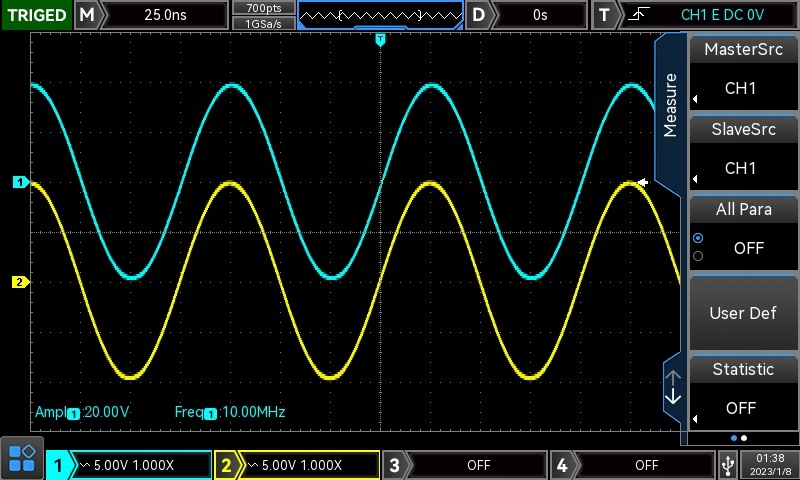Open the four-square home menu icon
The width and height of the screenshot is (800, 480).
point(22,458)
